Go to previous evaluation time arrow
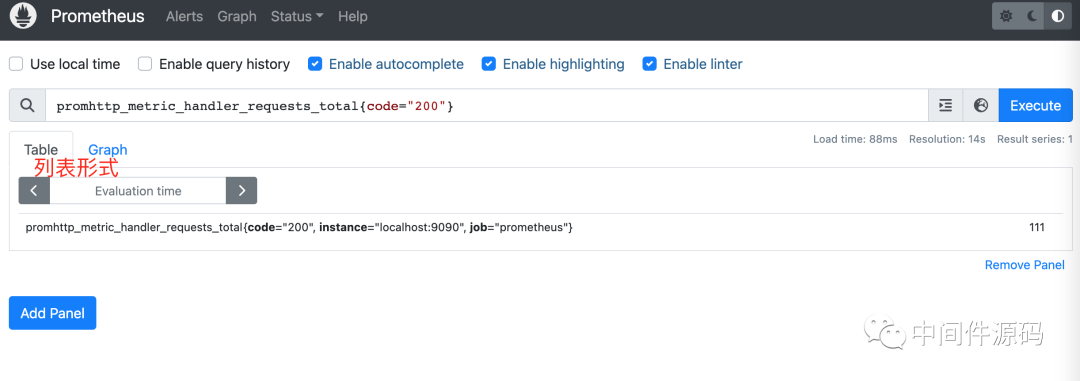The image size is (1080, 381). point(34,191)
